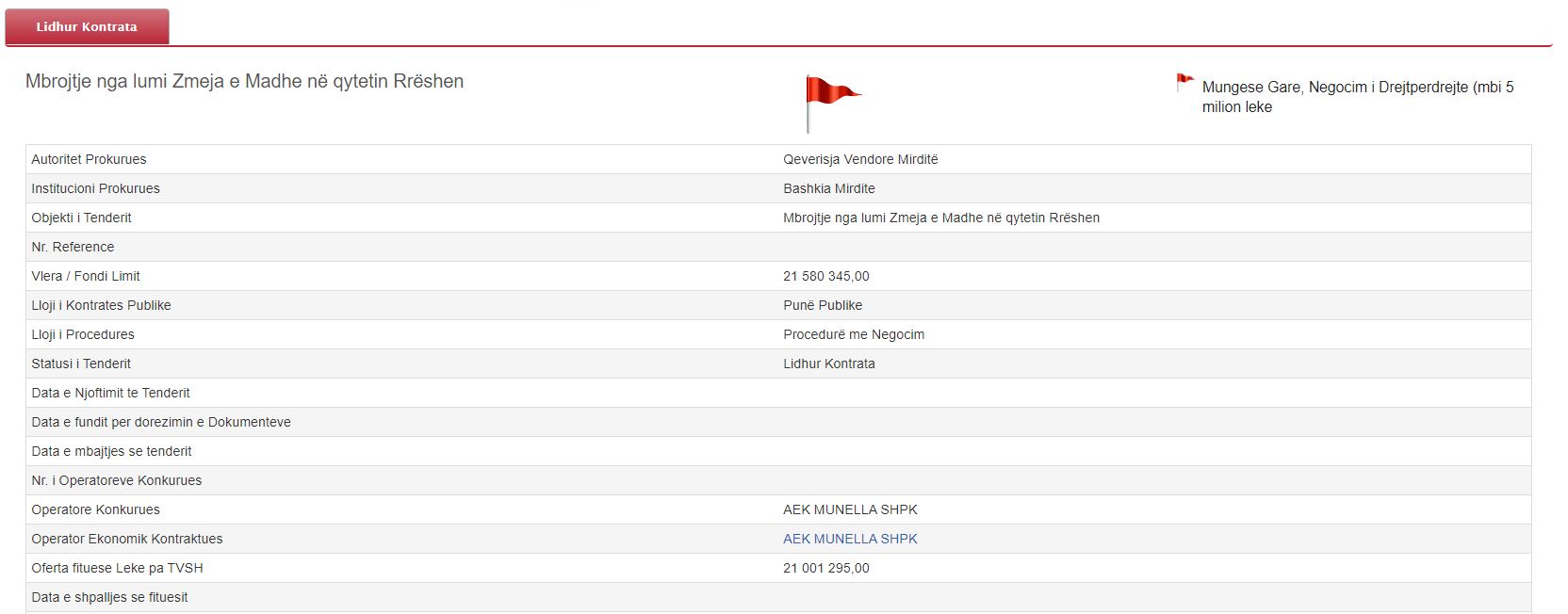1568x614 pixels.
Task: Select Oferta fituese Leke pa TVSH label
Action: pyautogui.click(x=117, y=568)
